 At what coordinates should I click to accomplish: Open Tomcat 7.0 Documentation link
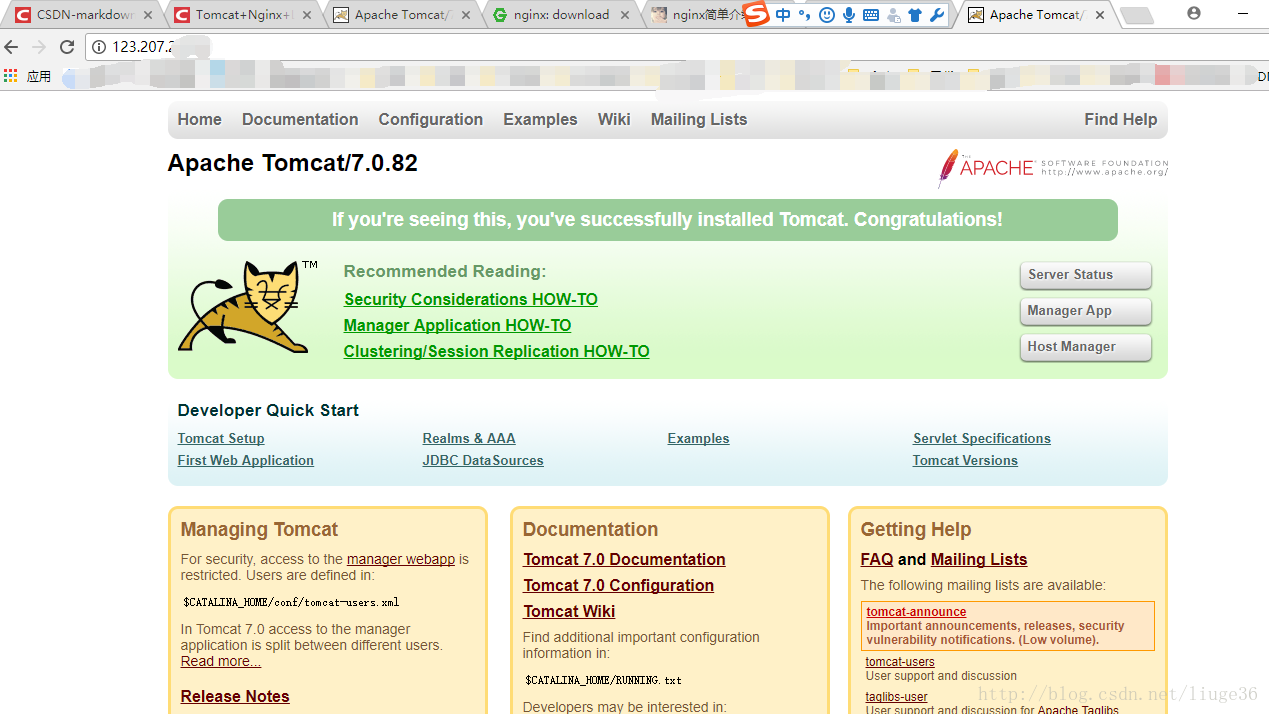(x=624, y=559)
